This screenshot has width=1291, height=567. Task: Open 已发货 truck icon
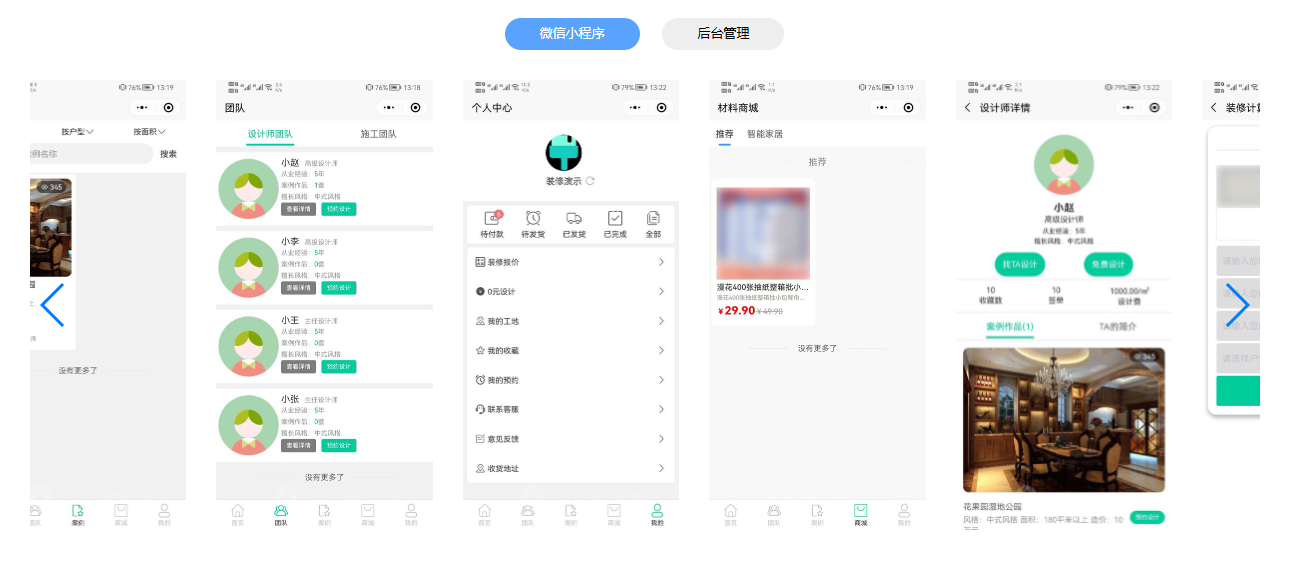[x=574, y=218]
